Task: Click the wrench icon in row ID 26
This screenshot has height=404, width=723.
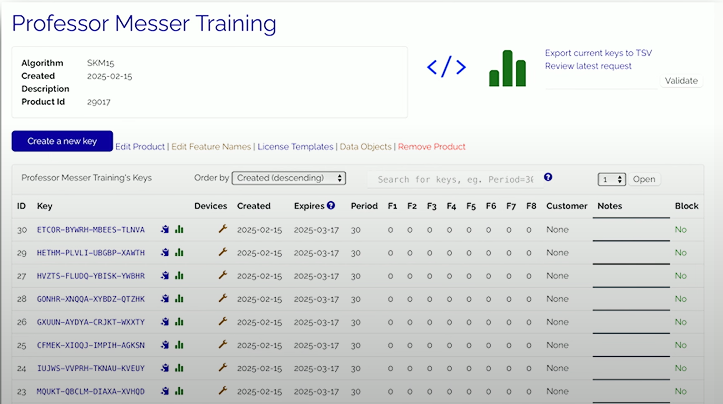Action: [x=223, y=321]
